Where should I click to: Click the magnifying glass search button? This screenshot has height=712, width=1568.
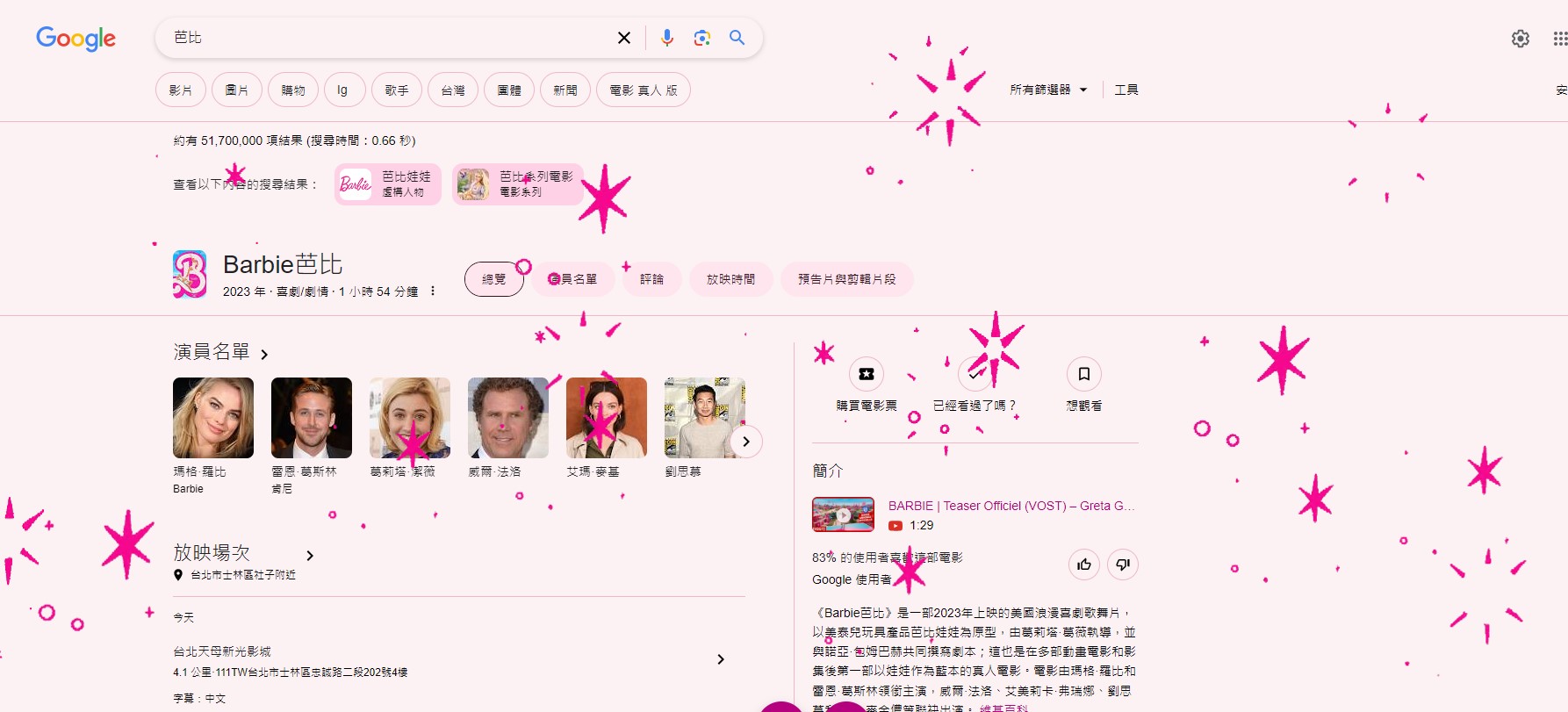737,38
